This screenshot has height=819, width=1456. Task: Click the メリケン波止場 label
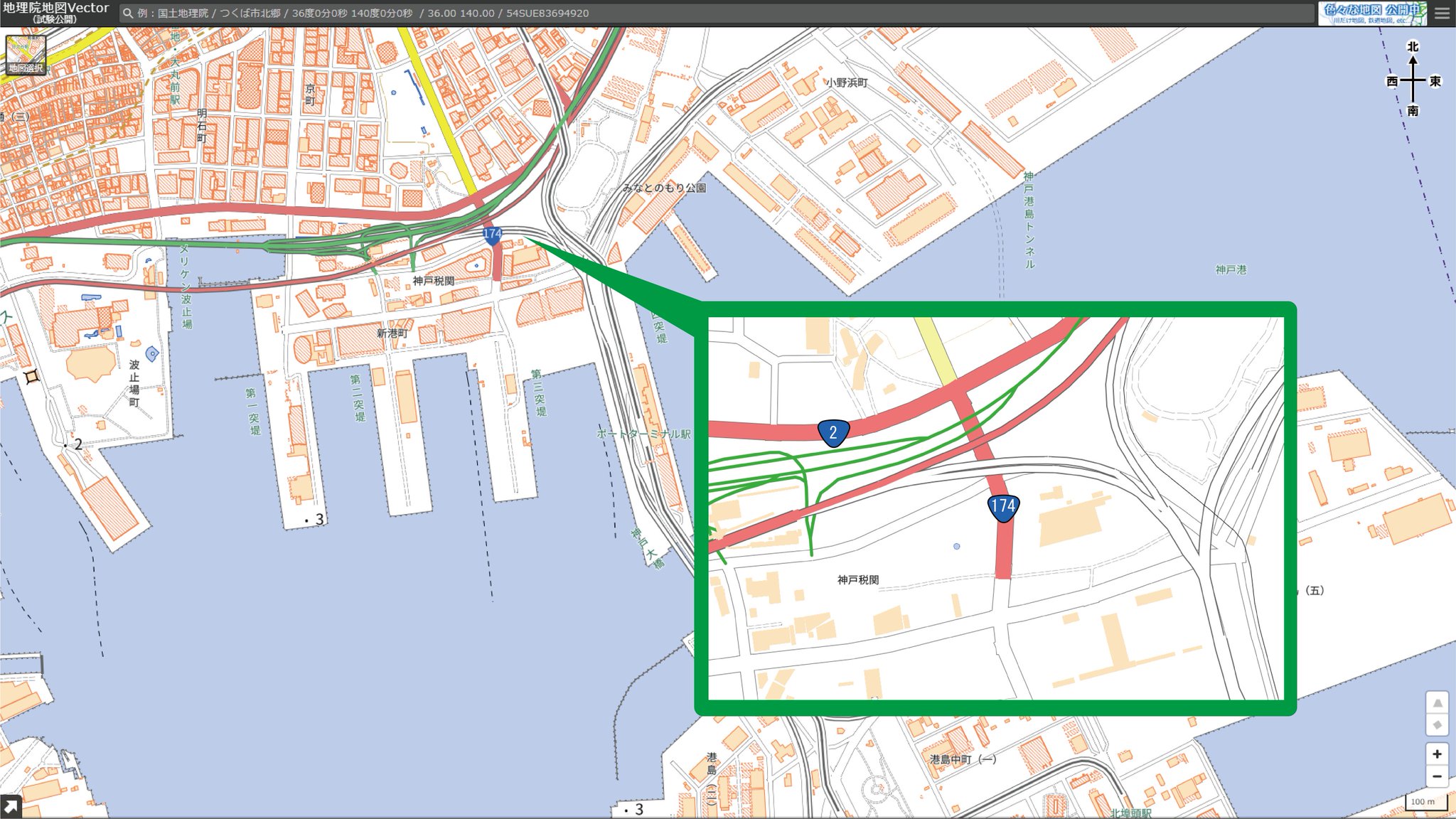pos(186,286)
